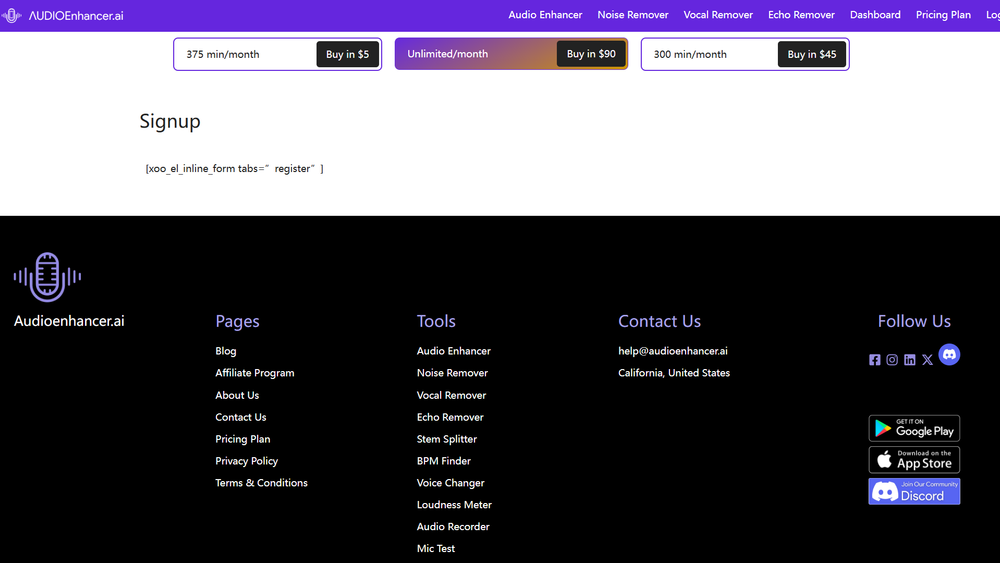This screenshot has height=563, width=1000.
Task: Open the round Discord social icon
Action: click(949, 355)
